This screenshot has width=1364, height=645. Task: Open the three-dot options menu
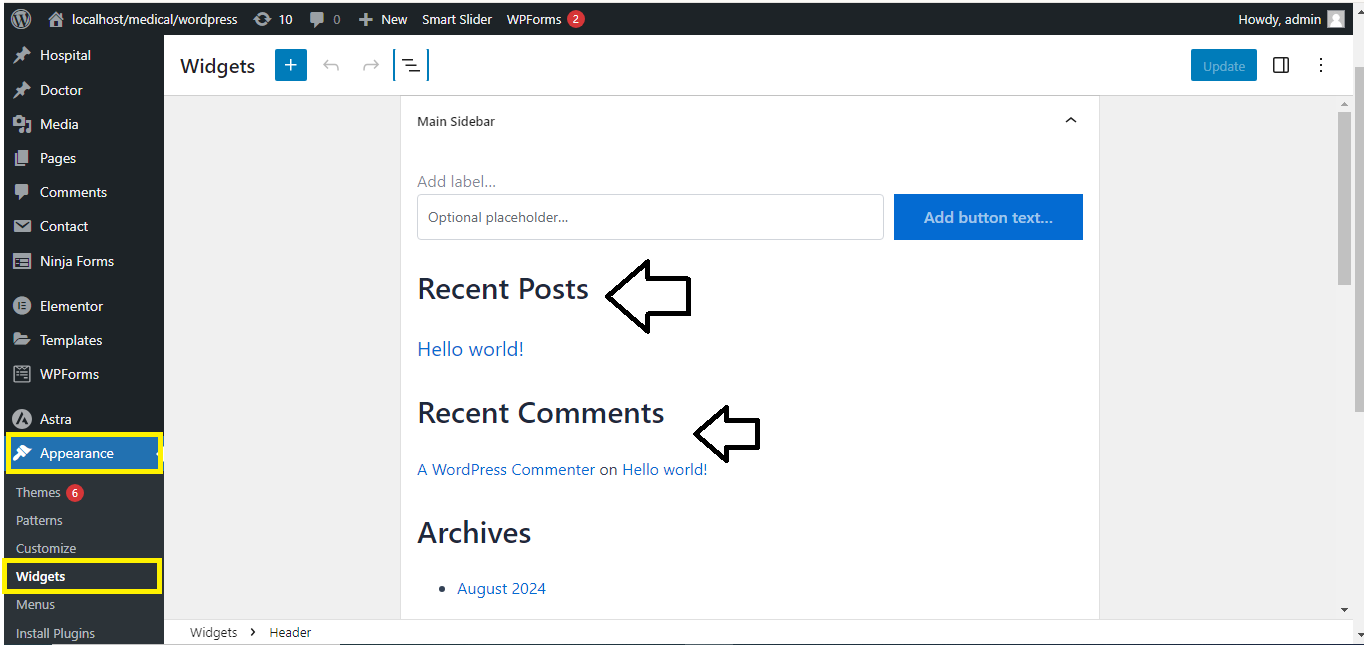[1320, 66]
